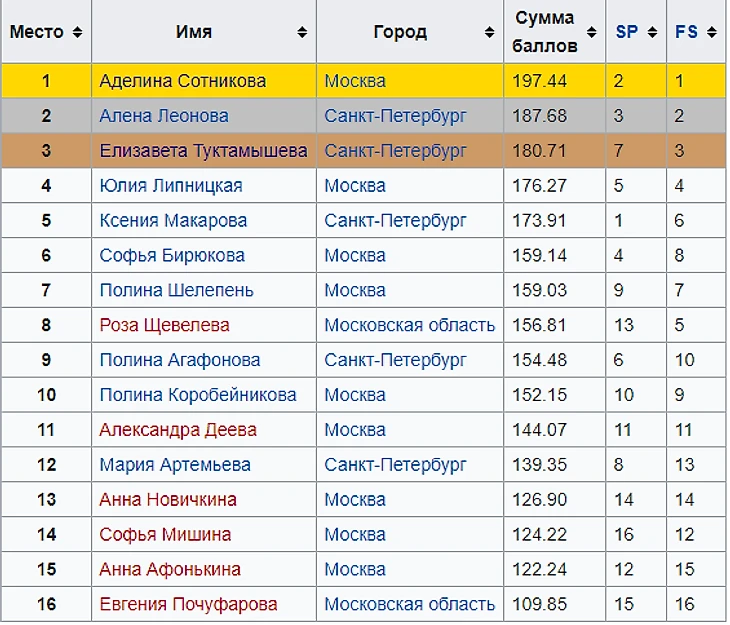The width and height of the screenshot is (730, 625).
Task: Open the SP header link
Action: 626,32
